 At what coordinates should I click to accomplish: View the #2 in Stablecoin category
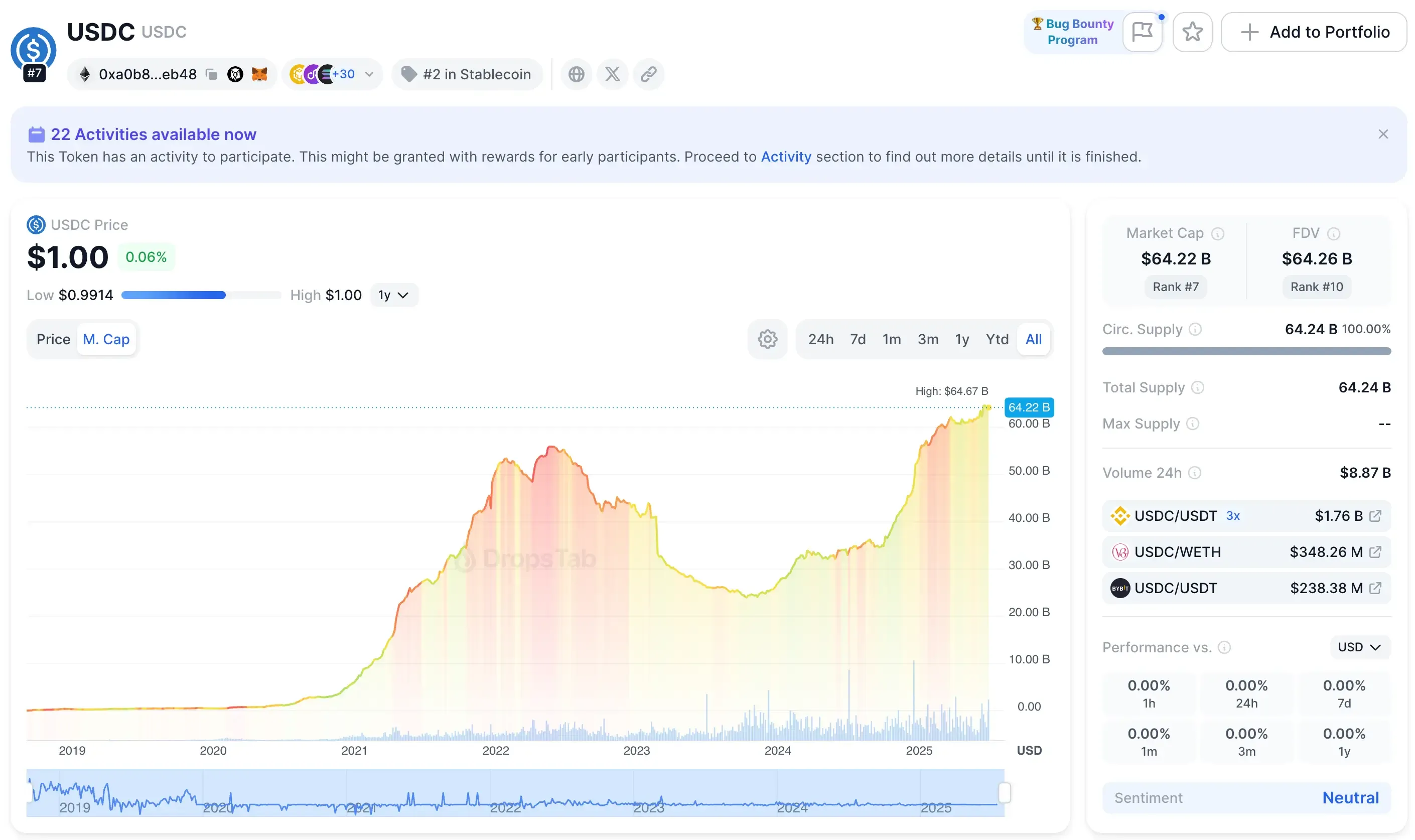[467, 74]
